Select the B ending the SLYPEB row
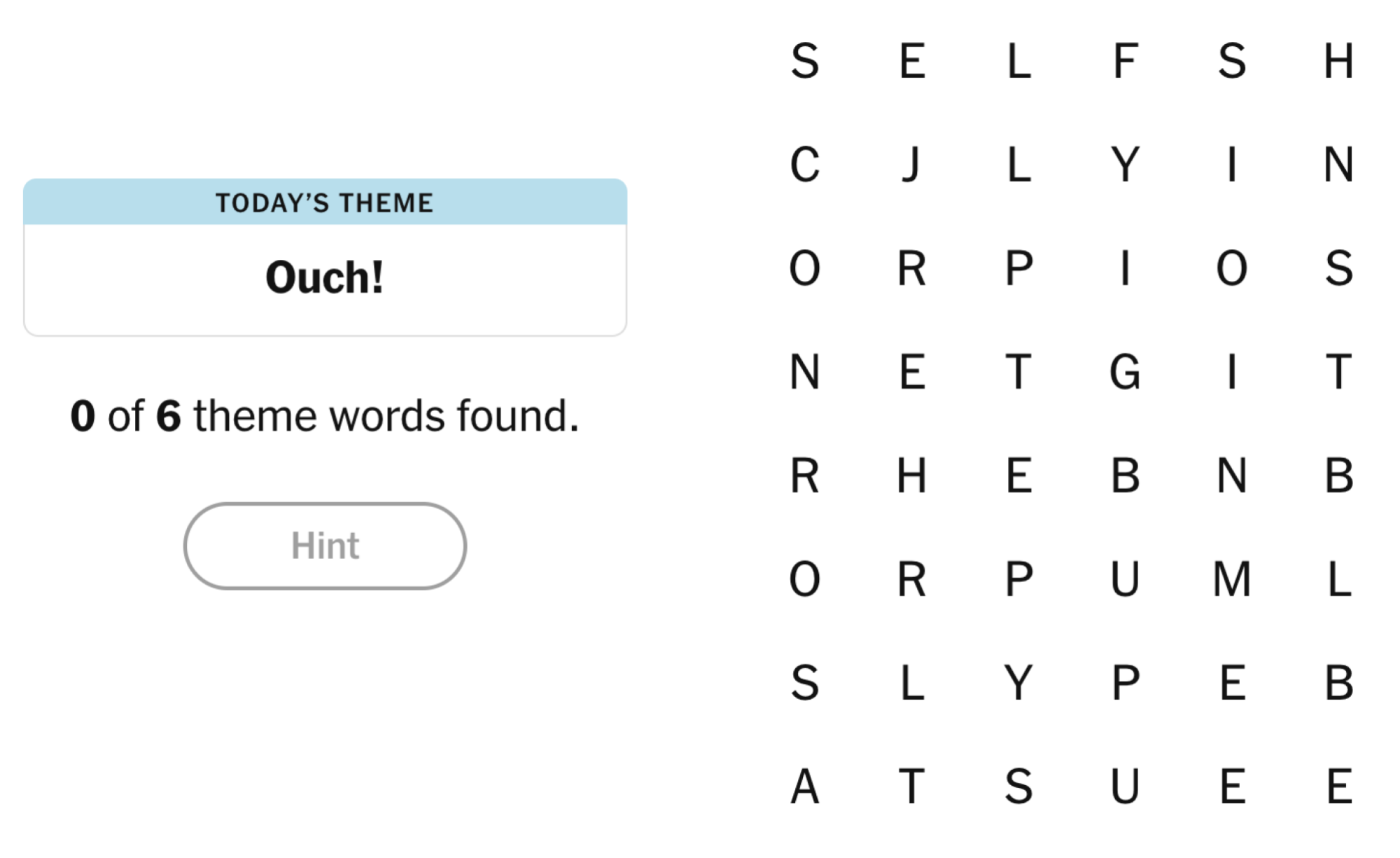This screenshot has width=1400, height=858. [x=1338, y=683]
